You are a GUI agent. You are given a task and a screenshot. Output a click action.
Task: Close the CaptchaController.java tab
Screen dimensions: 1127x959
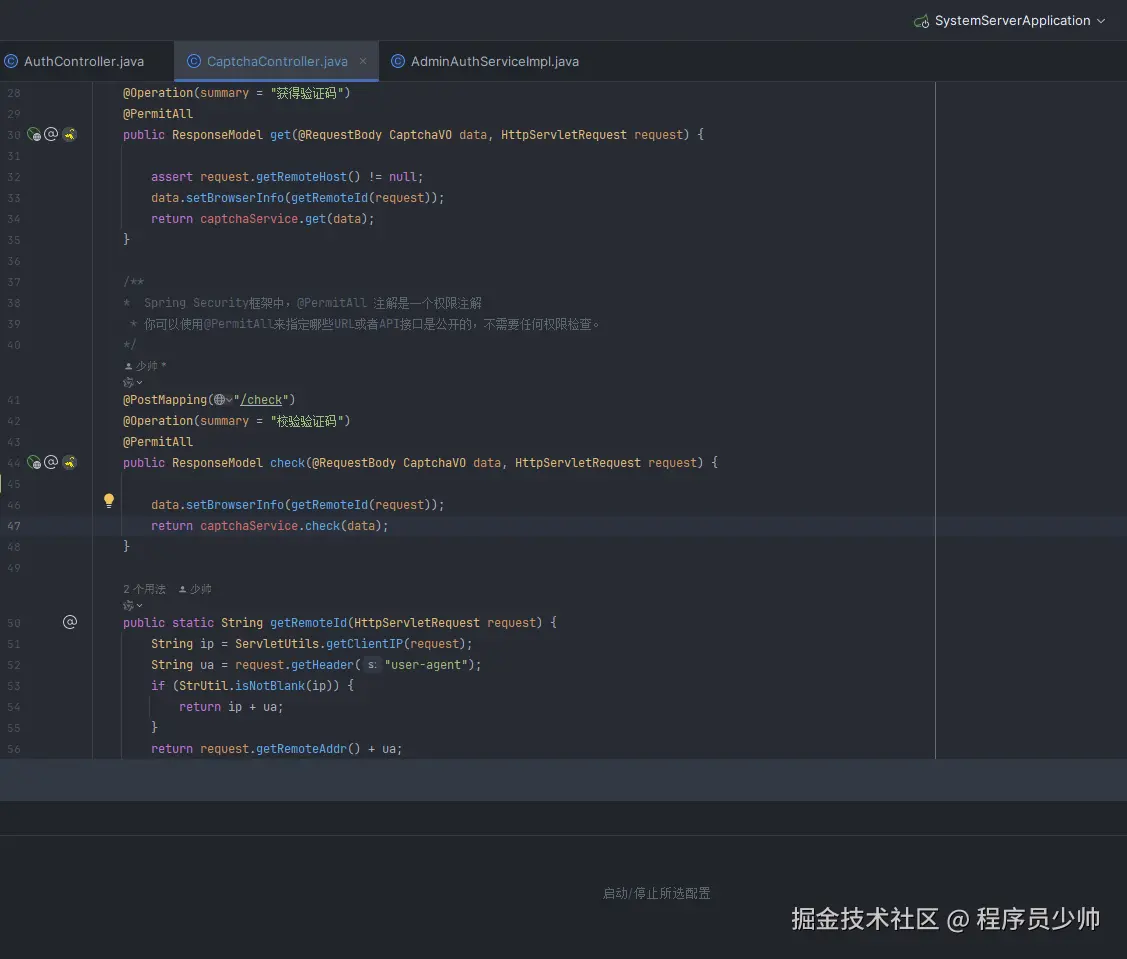pos(363,61)
